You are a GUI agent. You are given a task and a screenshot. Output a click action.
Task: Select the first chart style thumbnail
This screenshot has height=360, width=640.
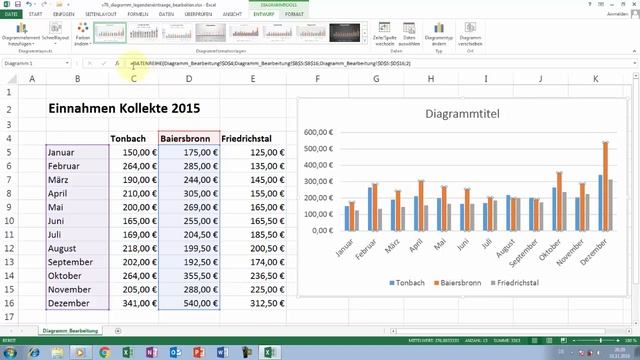(x=110, y=33)
